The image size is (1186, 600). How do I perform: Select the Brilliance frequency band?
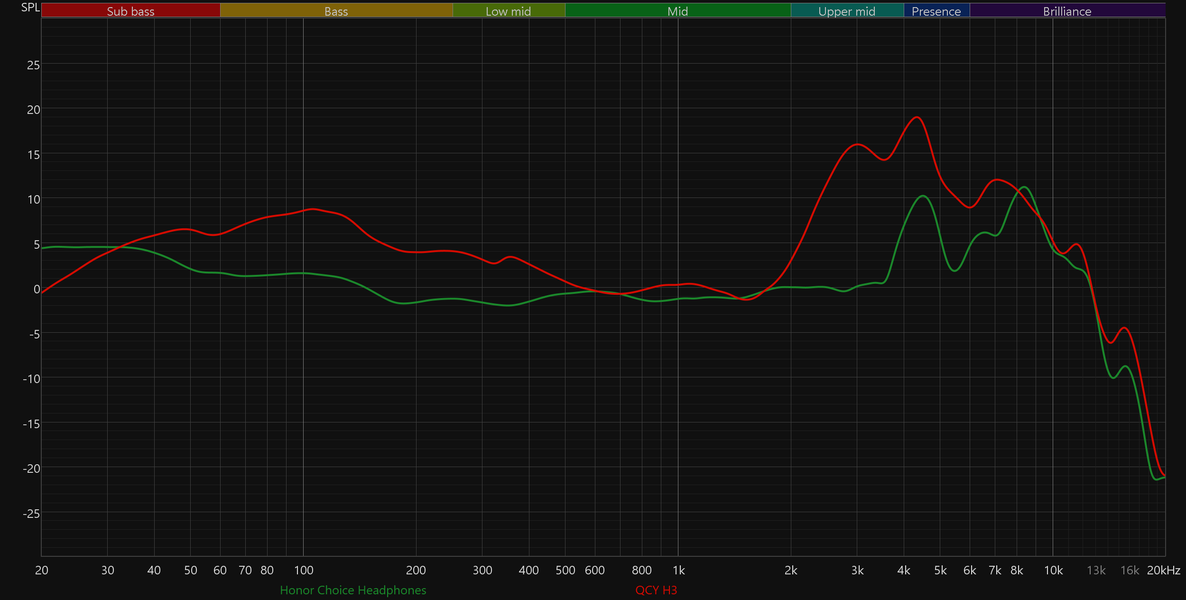point(1067,11)
